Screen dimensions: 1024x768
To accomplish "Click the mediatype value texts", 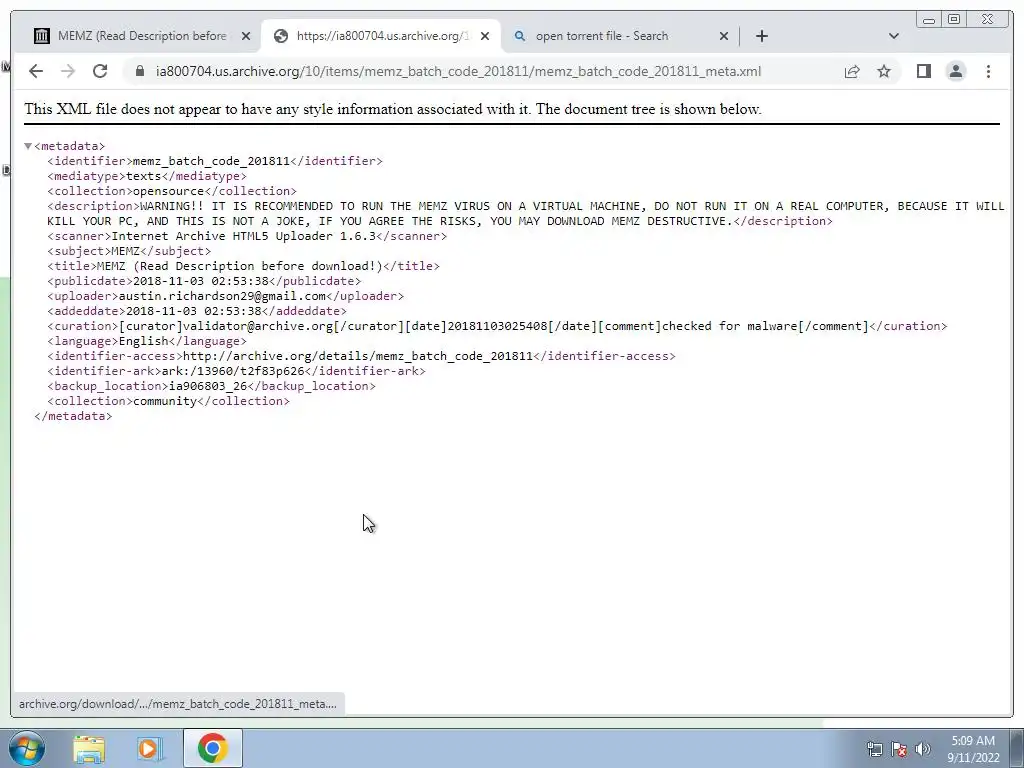I will 144,176.
